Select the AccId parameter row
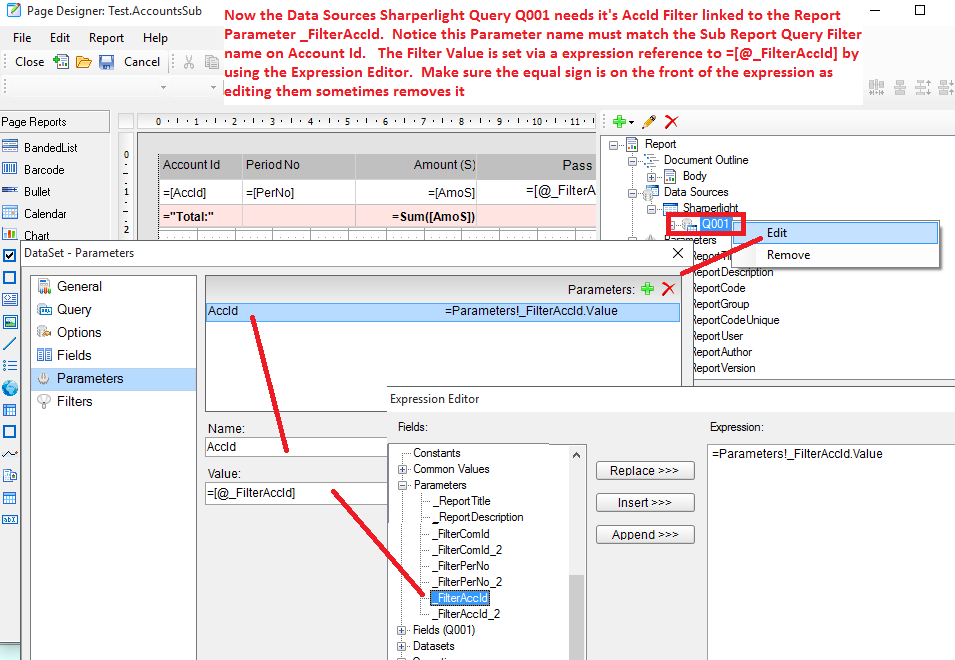 [x=443, y=311]
